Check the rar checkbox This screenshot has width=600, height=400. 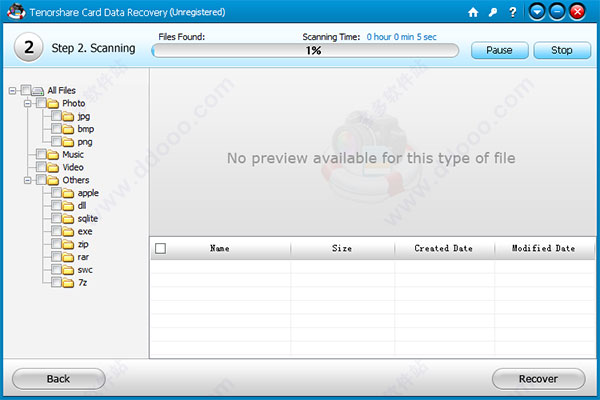tap(56, 256)
